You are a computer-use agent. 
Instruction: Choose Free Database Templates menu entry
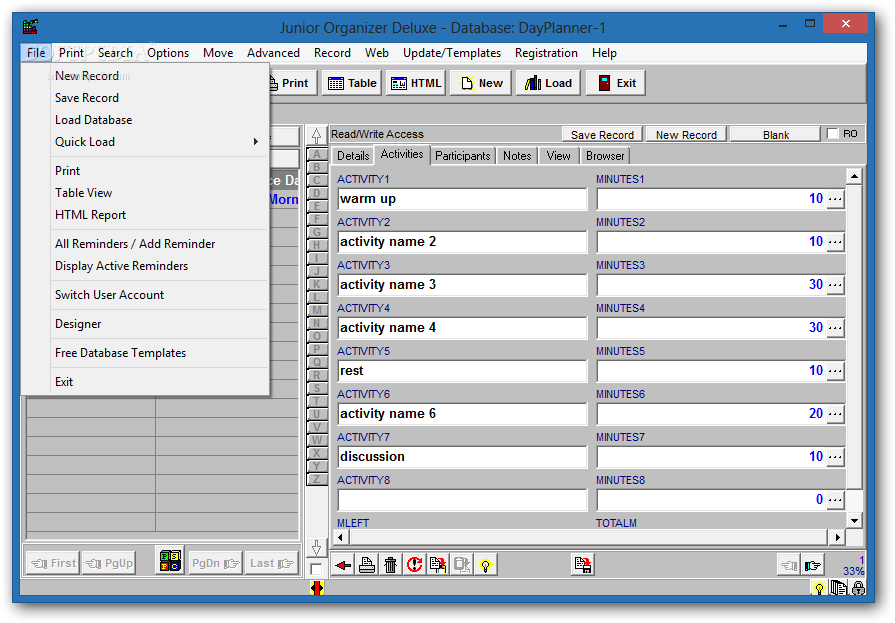[x=120, y=353]
